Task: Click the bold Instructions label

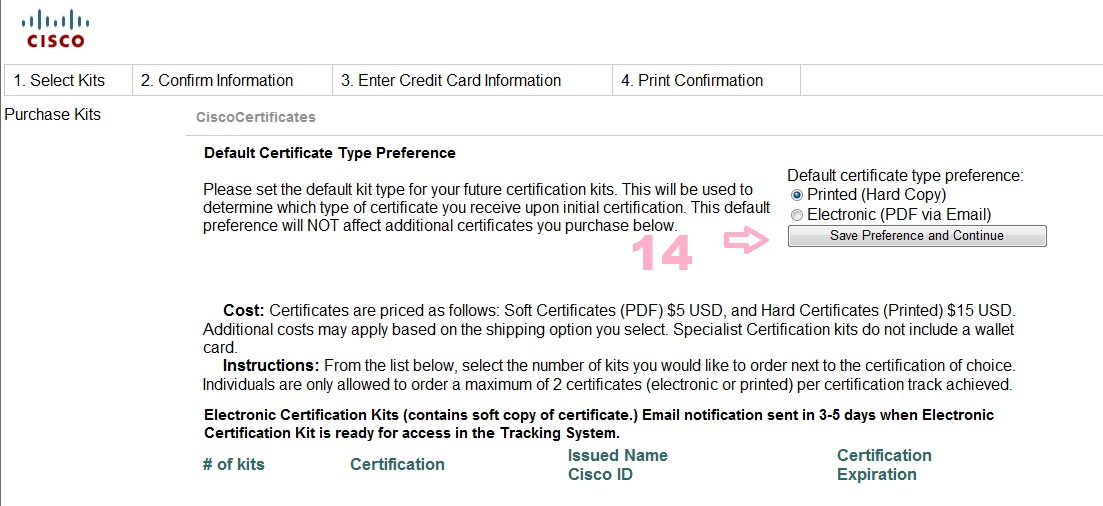Action: (270, 365)
